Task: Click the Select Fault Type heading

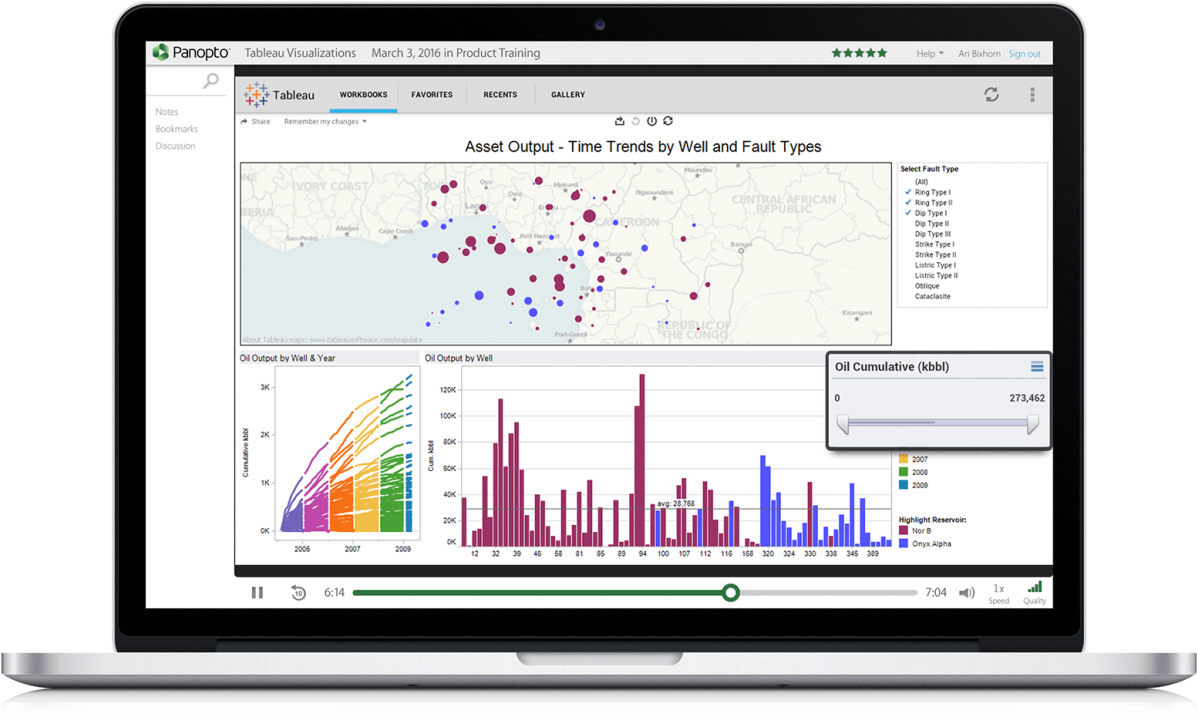Action: 929,169
